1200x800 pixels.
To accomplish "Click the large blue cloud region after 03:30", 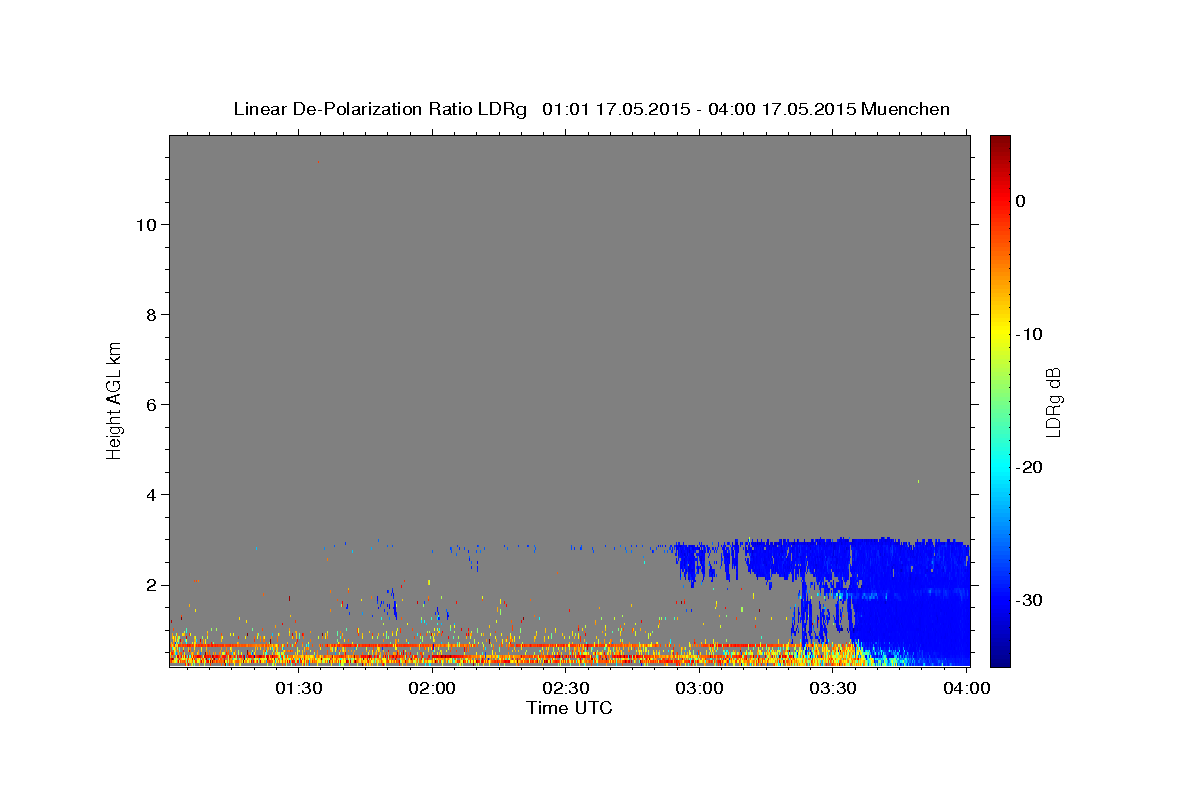I will pyautogui.click(x=910, y=600).
